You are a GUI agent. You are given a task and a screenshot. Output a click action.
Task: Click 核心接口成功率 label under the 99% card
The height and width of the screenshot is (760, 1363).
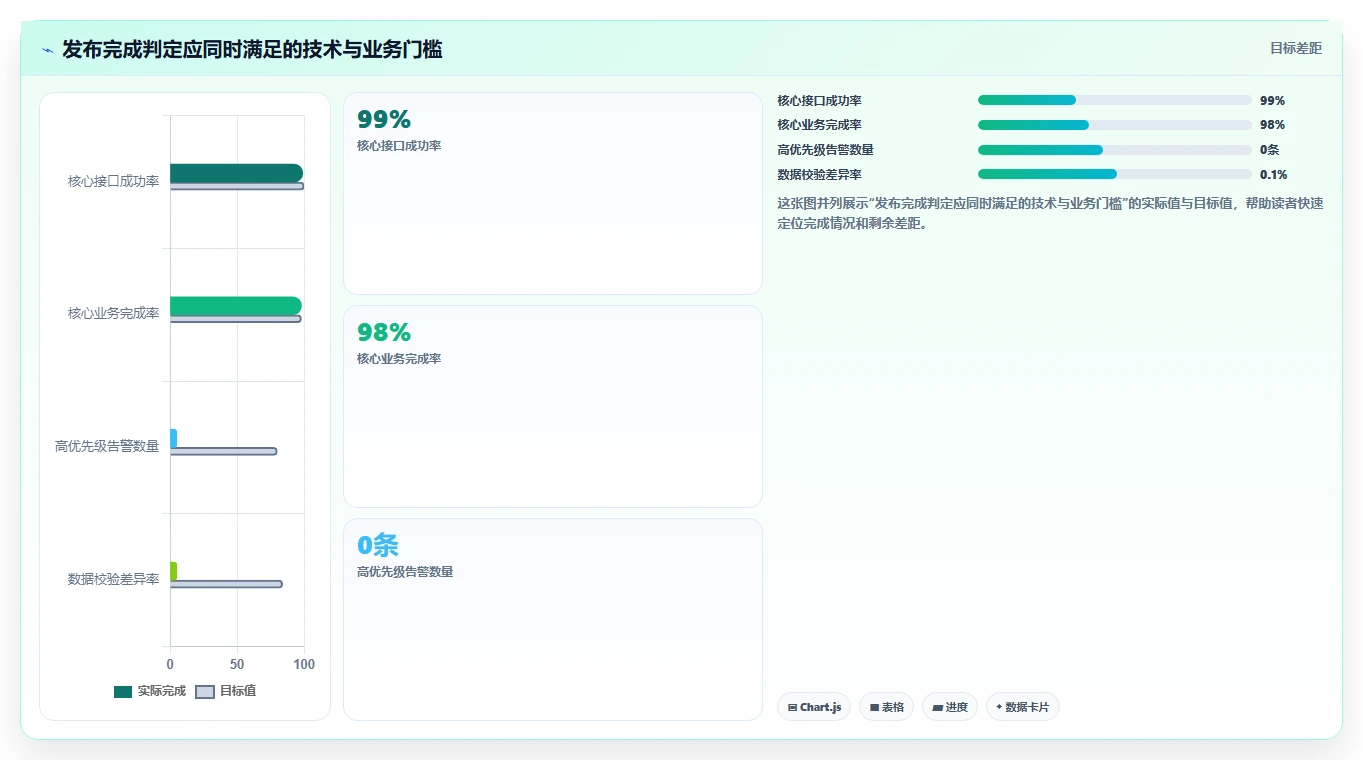tap(399, 146)
